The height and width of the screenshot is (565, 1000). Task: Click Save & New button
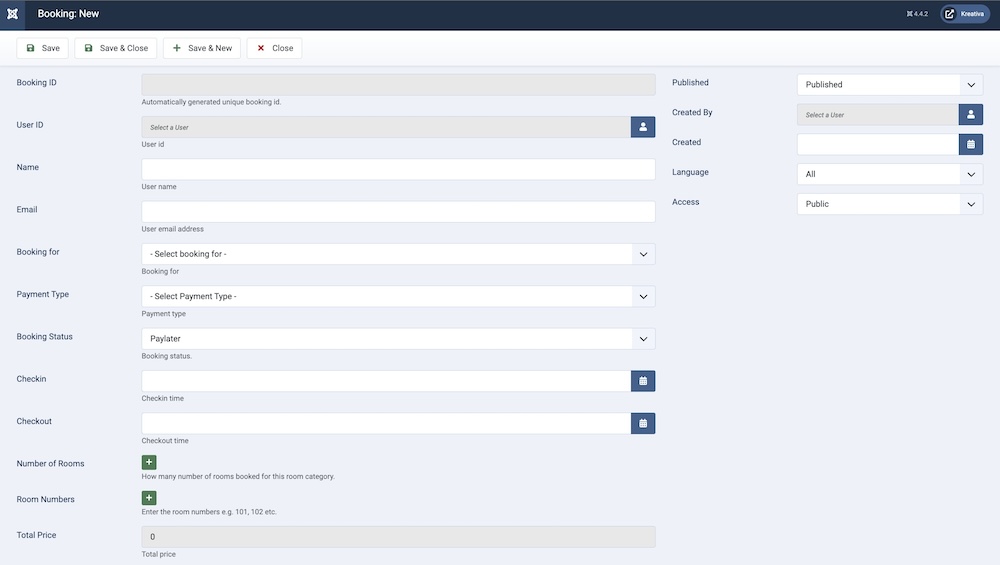point(201,48)
